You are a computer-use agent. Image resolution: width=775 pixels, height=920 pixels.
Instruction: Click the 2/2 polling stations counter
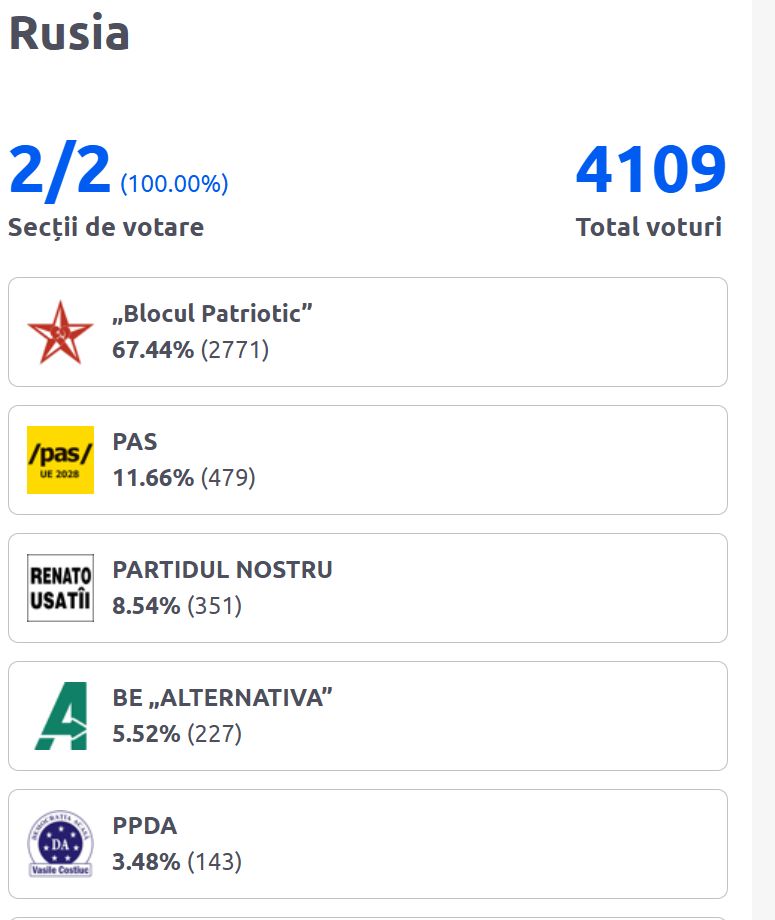pos(60,170)
